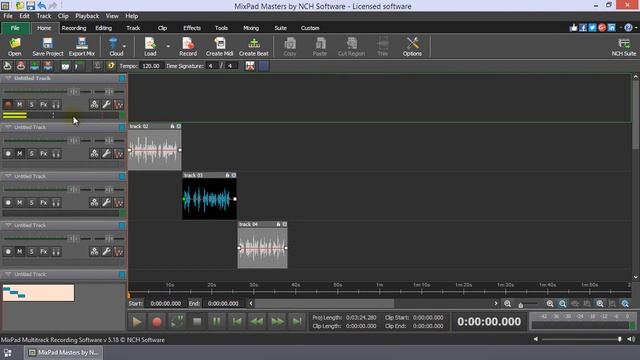Solo the track containing track 02
Viewport: 640px width, 360px height.
(31, 154)
